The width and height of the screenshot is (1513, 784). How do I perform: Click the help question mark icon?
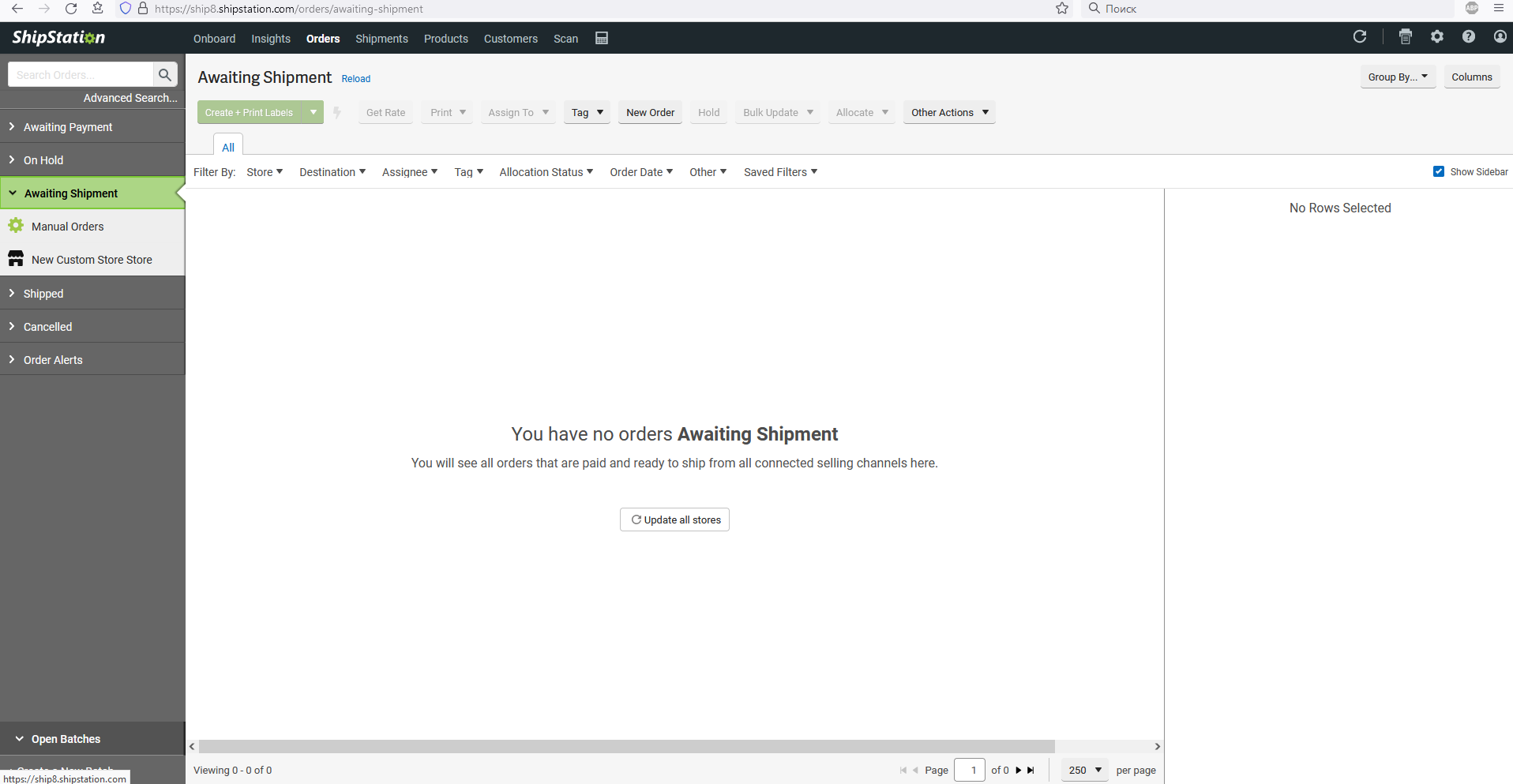point(1469,36)
